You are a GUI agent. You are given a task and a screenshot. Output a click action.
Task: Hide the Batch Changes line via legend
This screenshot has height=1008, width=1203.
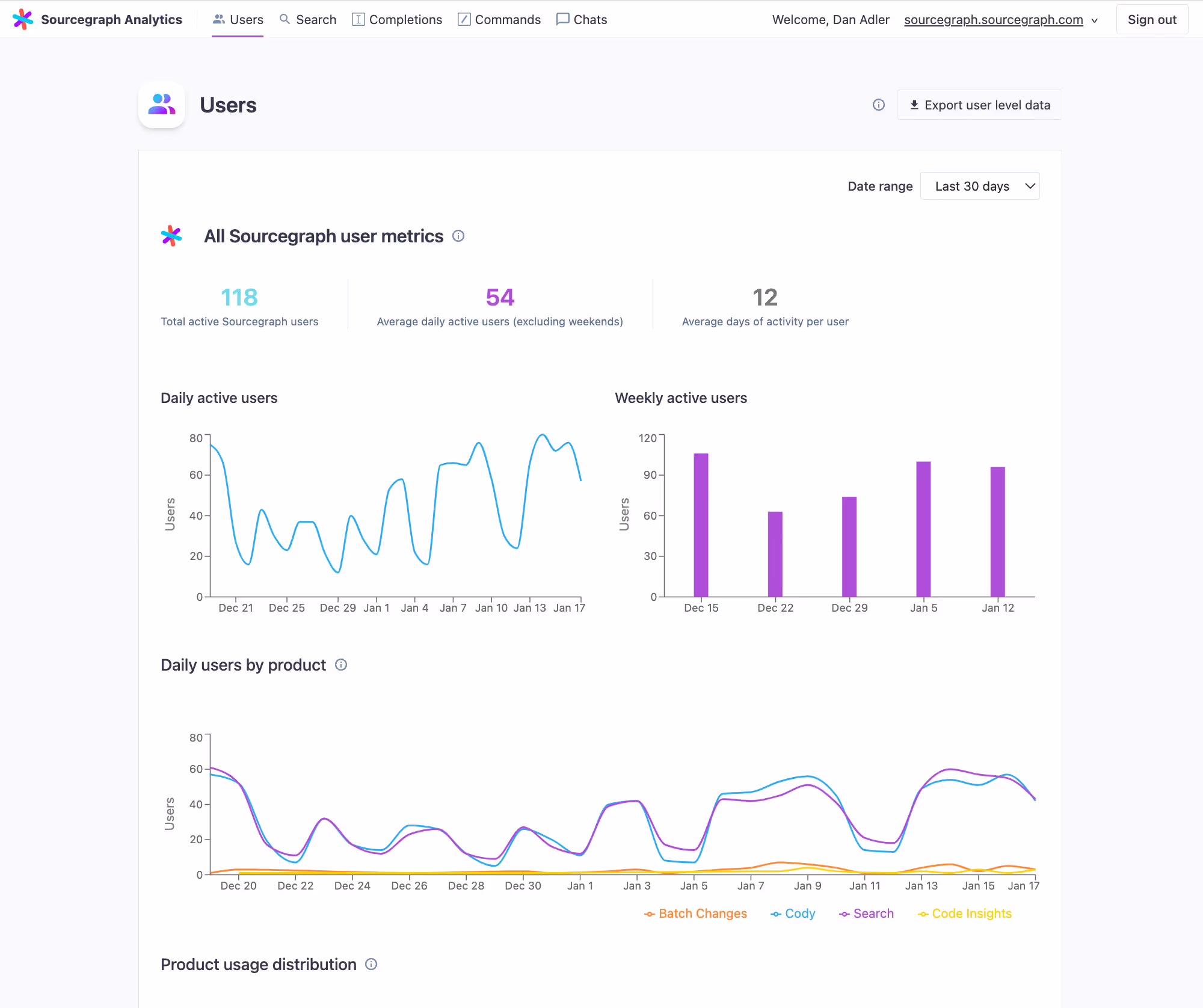point(703,913)
